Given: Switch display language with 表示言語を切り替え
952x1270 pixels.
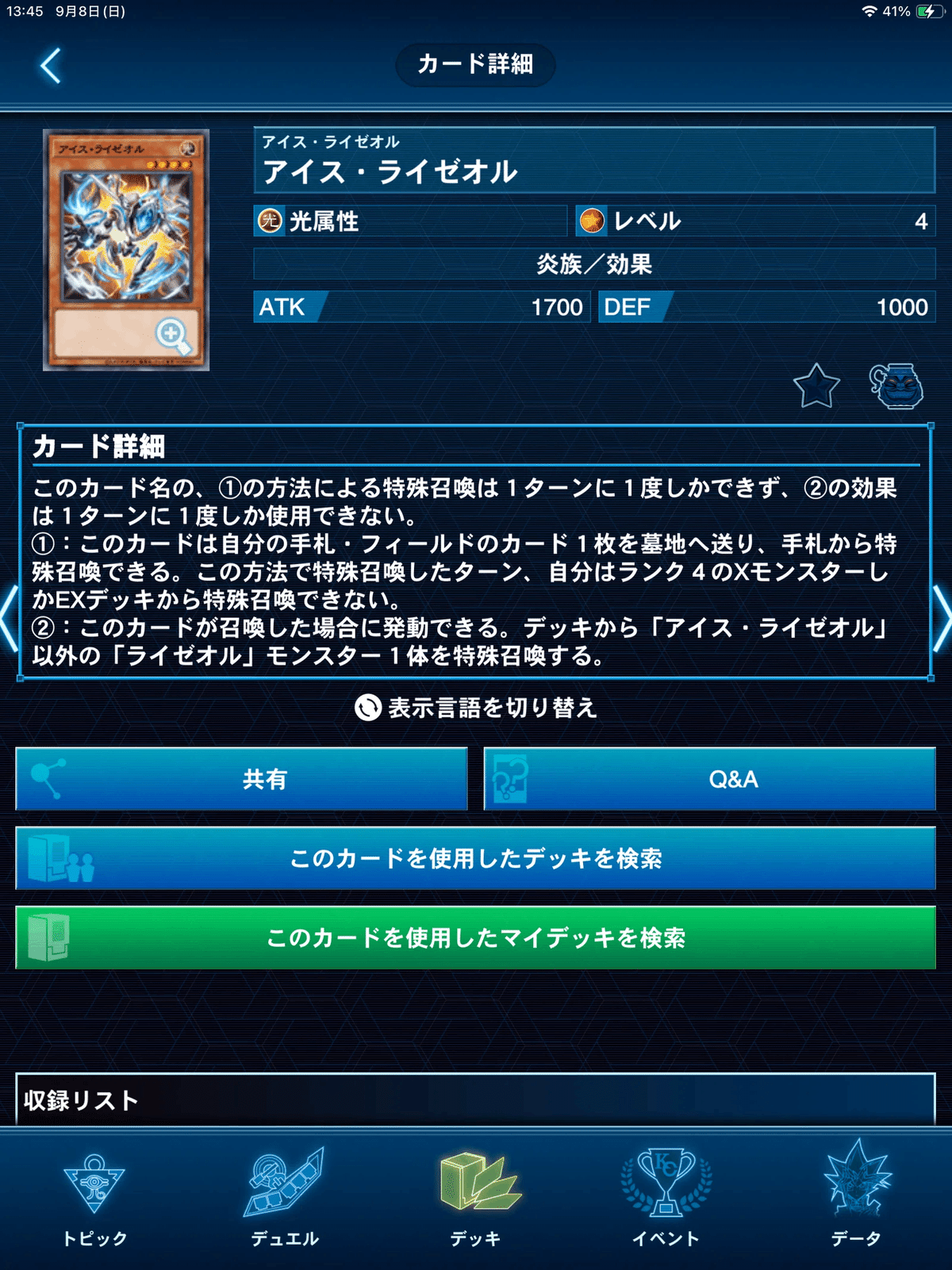Looking at the screenshot, I should coord(476,708).
